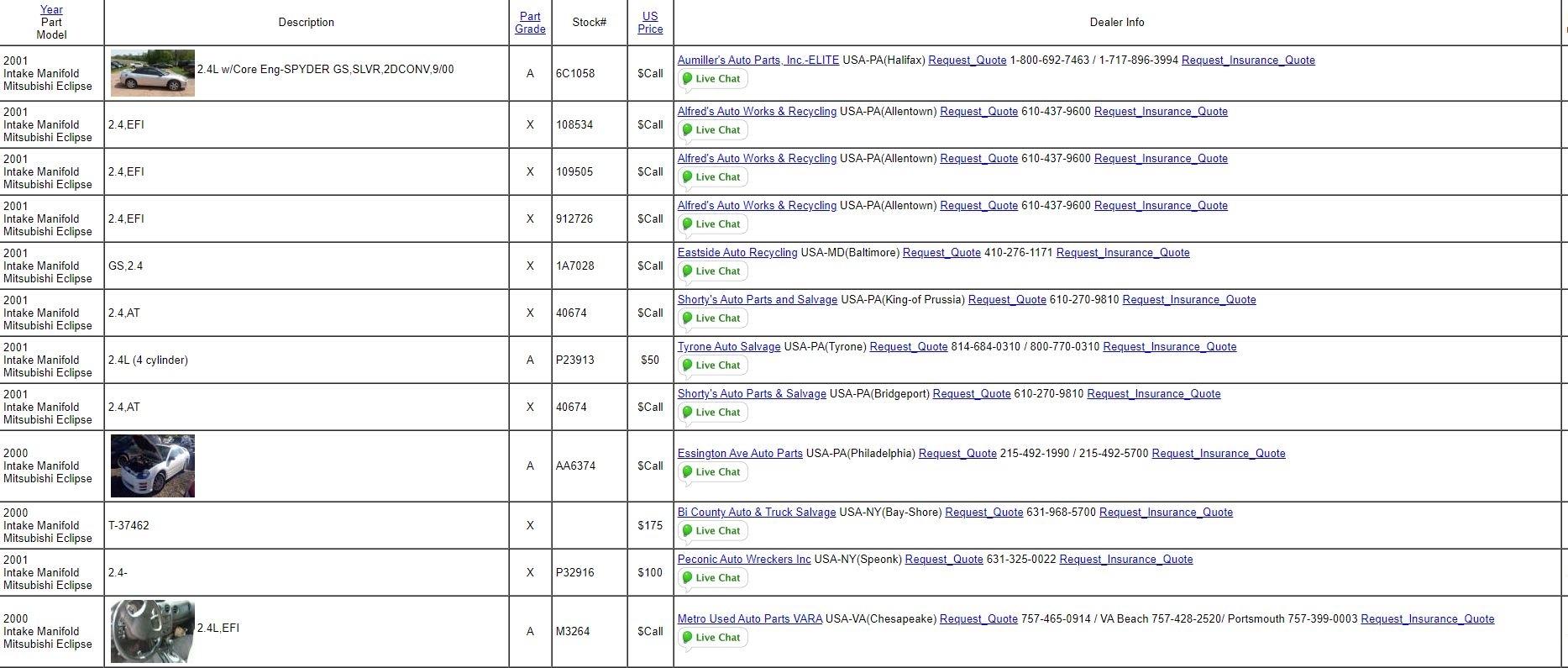Start Live Chat in stock 108534 row
The image size is (1568, 668).
coord(712,130)
